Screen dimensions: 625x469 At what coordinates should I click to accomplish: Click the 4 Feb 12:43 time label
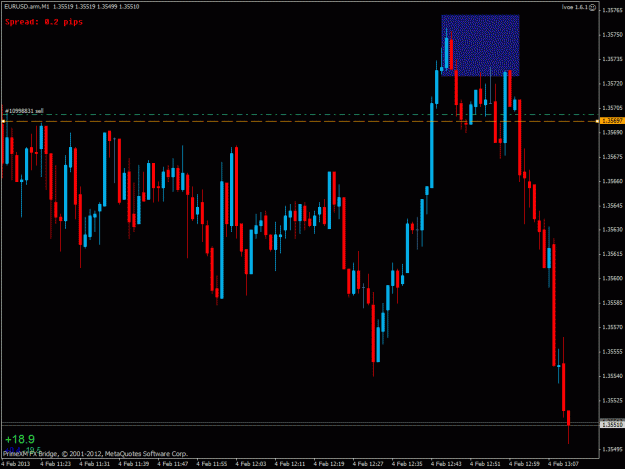(x=446, y=464)
